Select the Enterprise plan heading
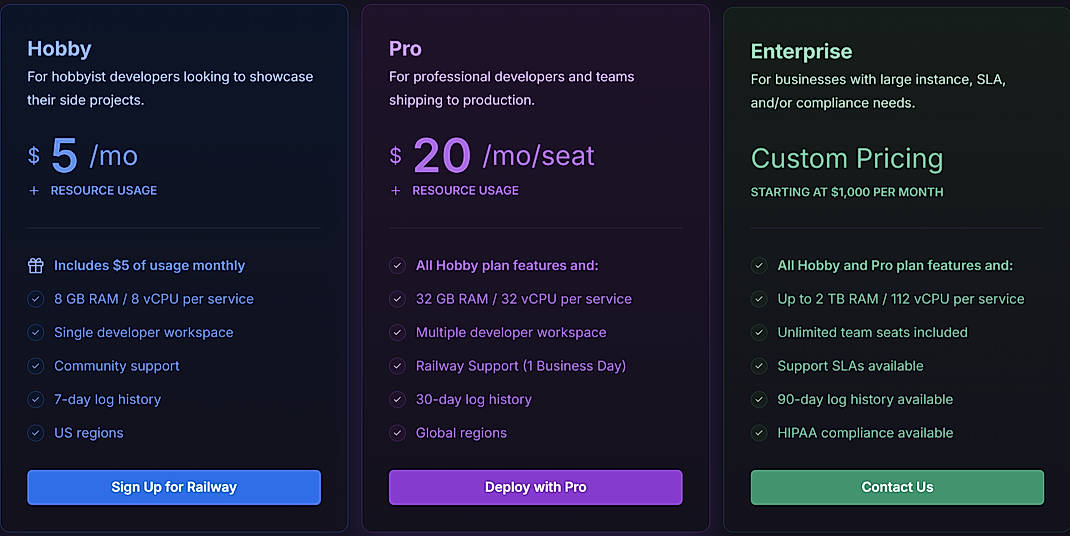 (801, 51)
